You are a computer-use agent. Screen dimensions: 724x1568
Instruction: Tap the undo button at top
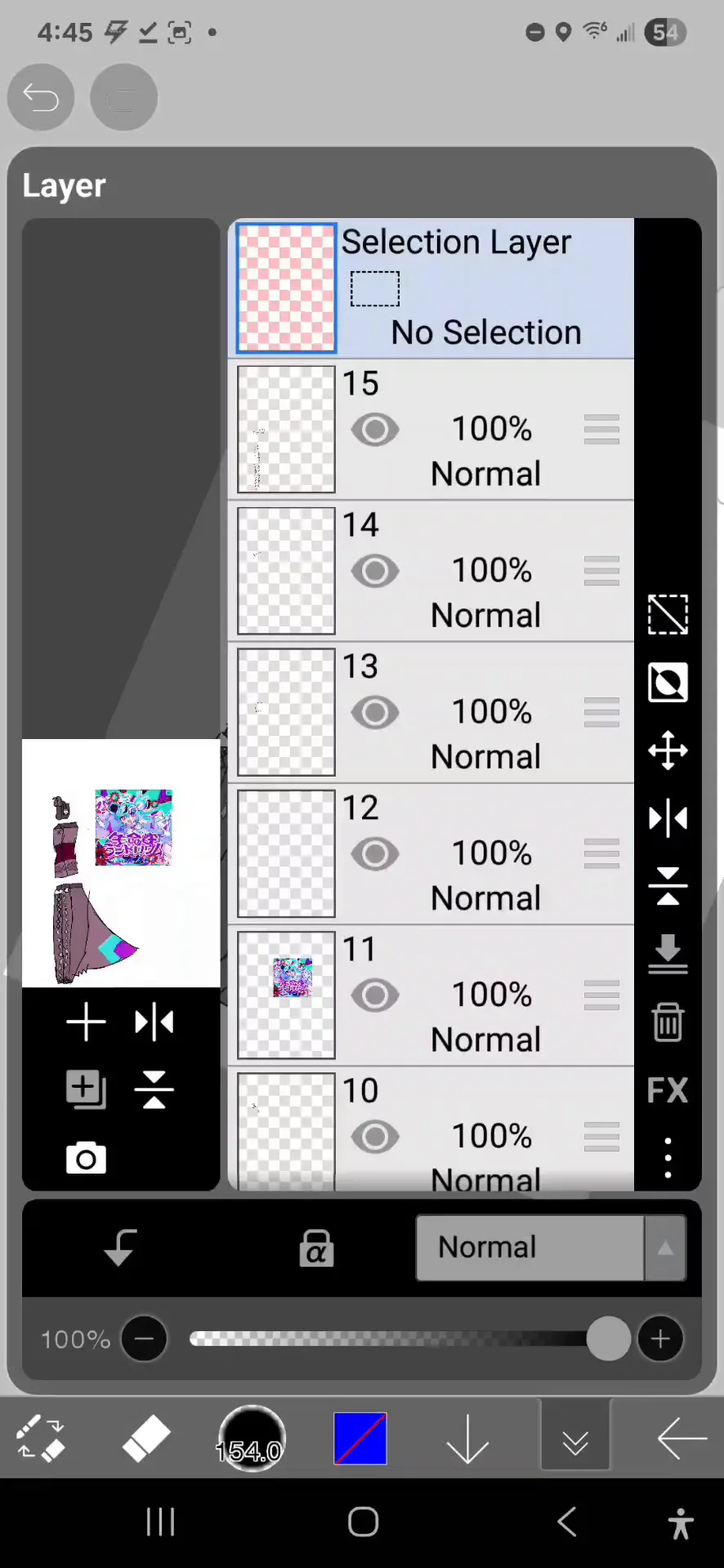(x=41, y=97)
